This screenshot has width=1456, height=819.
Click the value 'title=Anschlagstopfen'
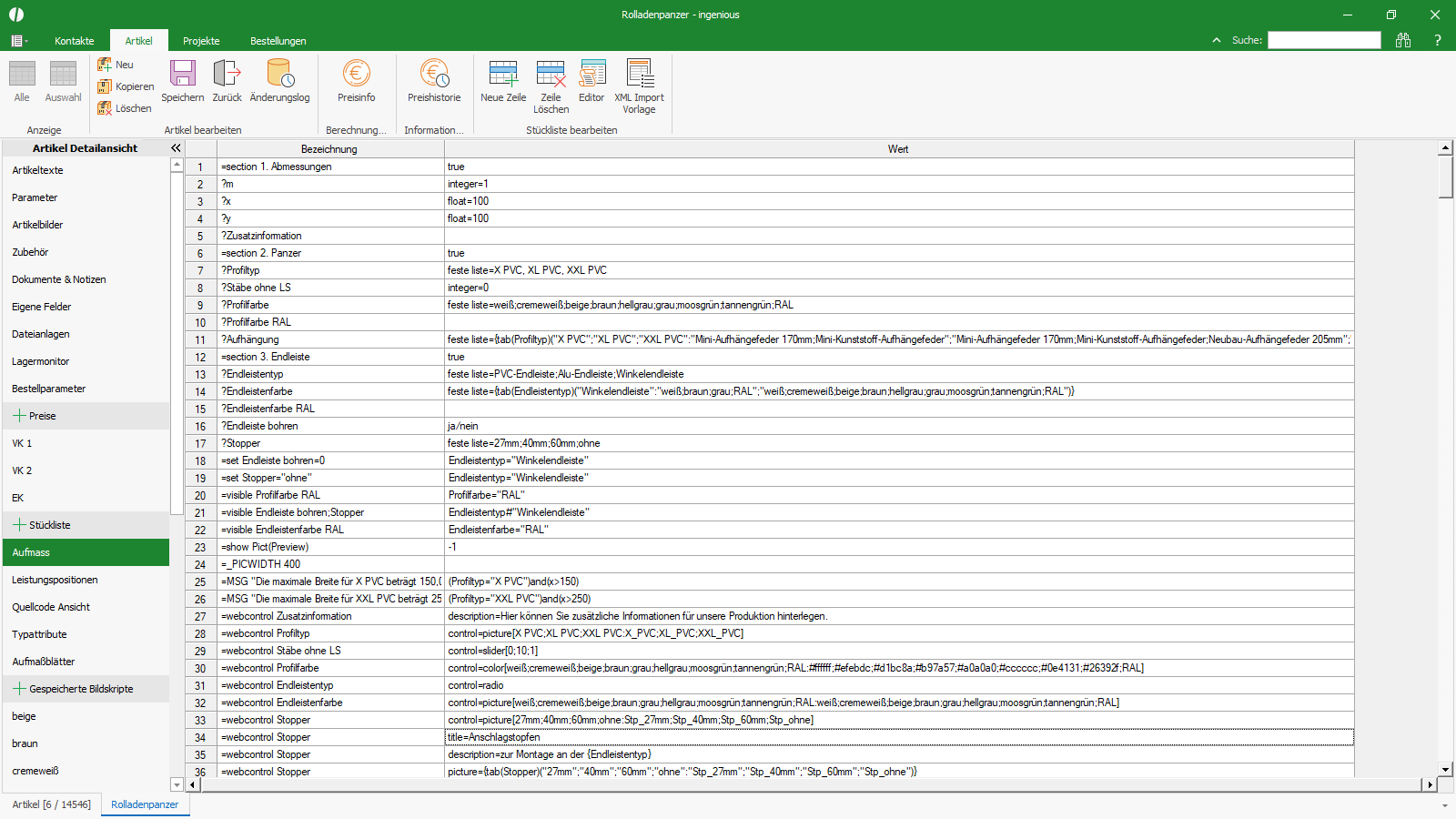pyautogui.click(x=899, y=737)
